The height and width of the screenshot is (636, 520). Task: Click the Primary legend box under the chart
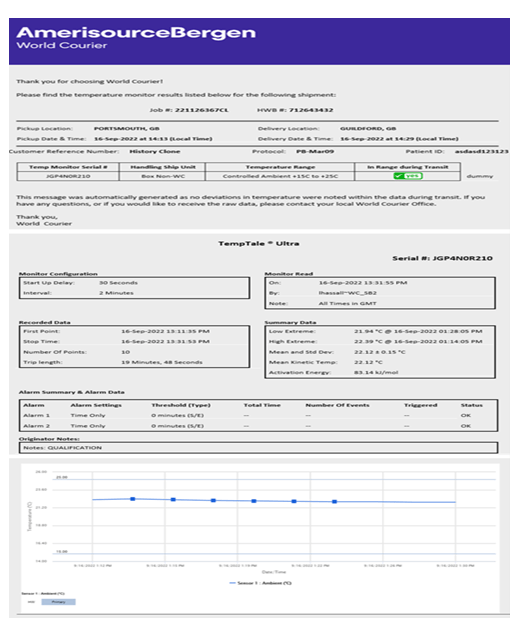coord(58,602)
